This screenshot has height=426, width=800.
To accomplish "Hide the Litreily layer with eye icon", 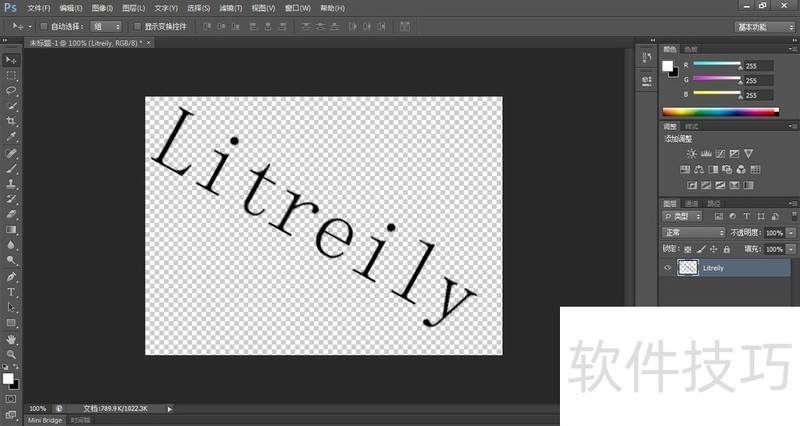I will (667, 268).
